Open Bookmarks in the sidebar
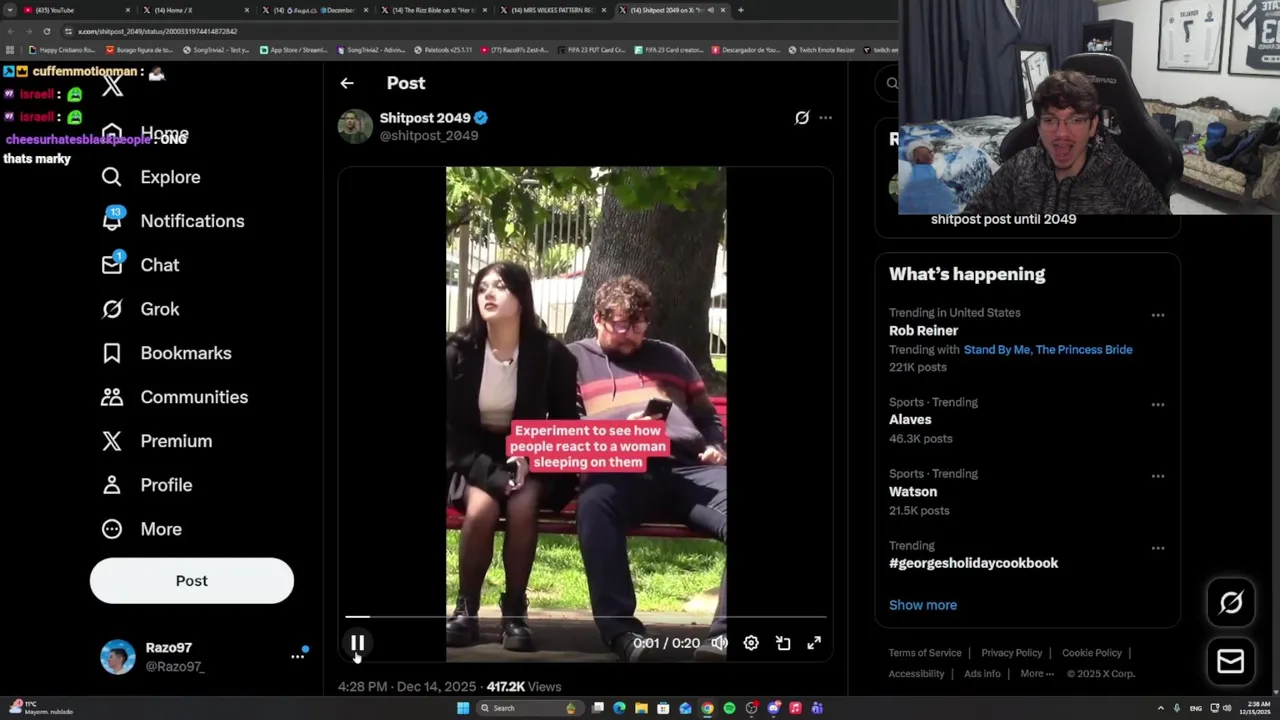The width and height of the screenshot is (1280, 720). [167, 353]
